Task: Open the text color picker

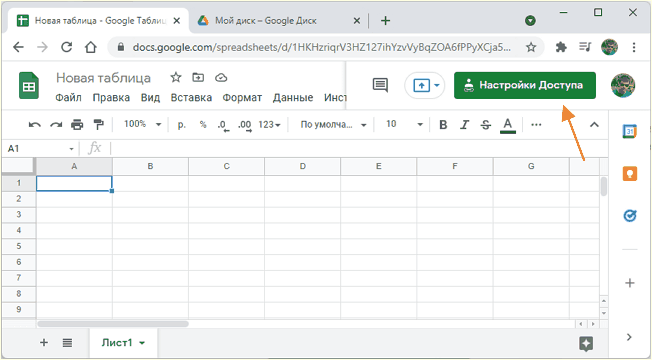Action: (507, 125)
